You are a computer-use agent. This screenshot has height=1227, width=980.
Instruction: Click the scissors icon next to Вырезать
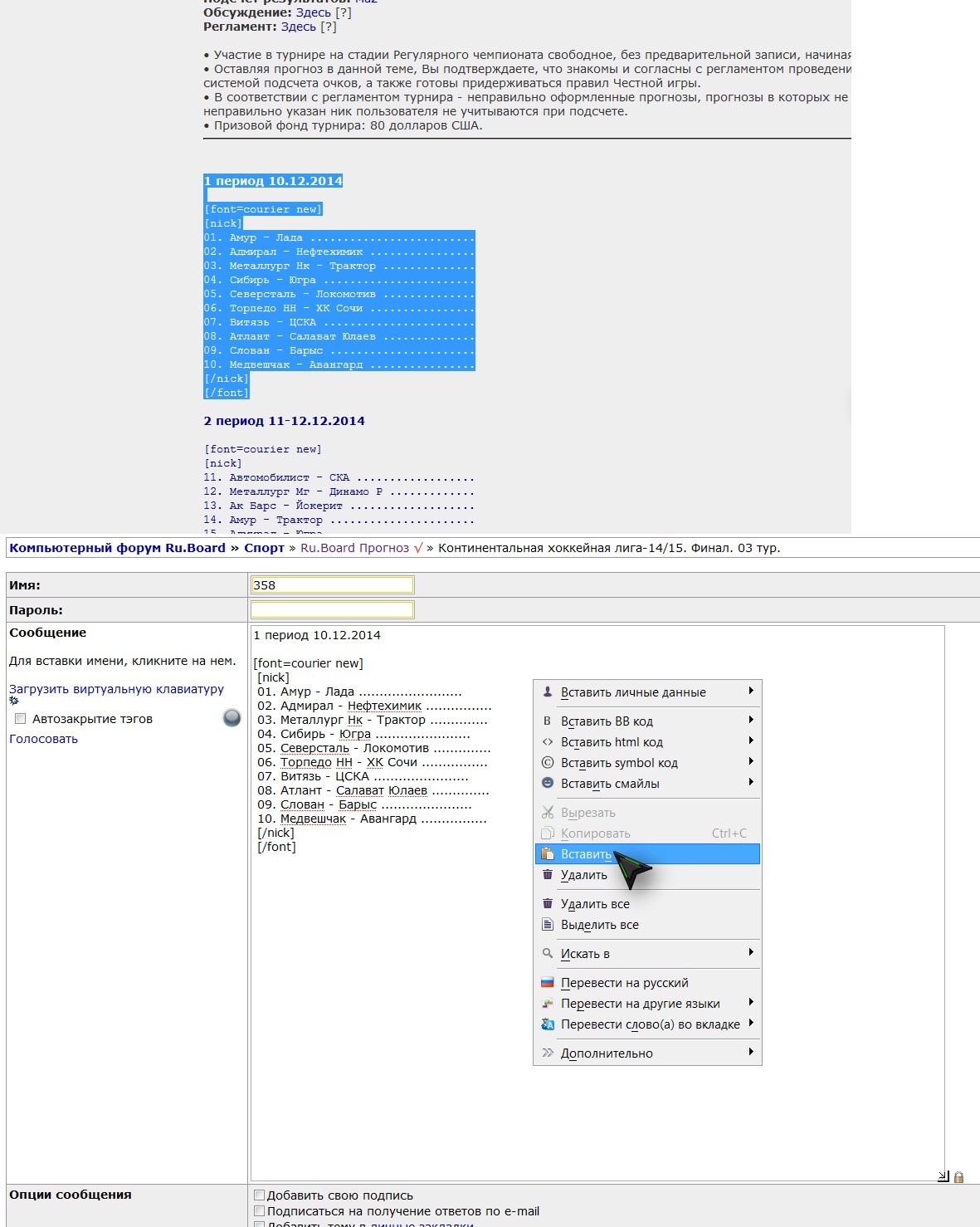(x=548, y=812)
